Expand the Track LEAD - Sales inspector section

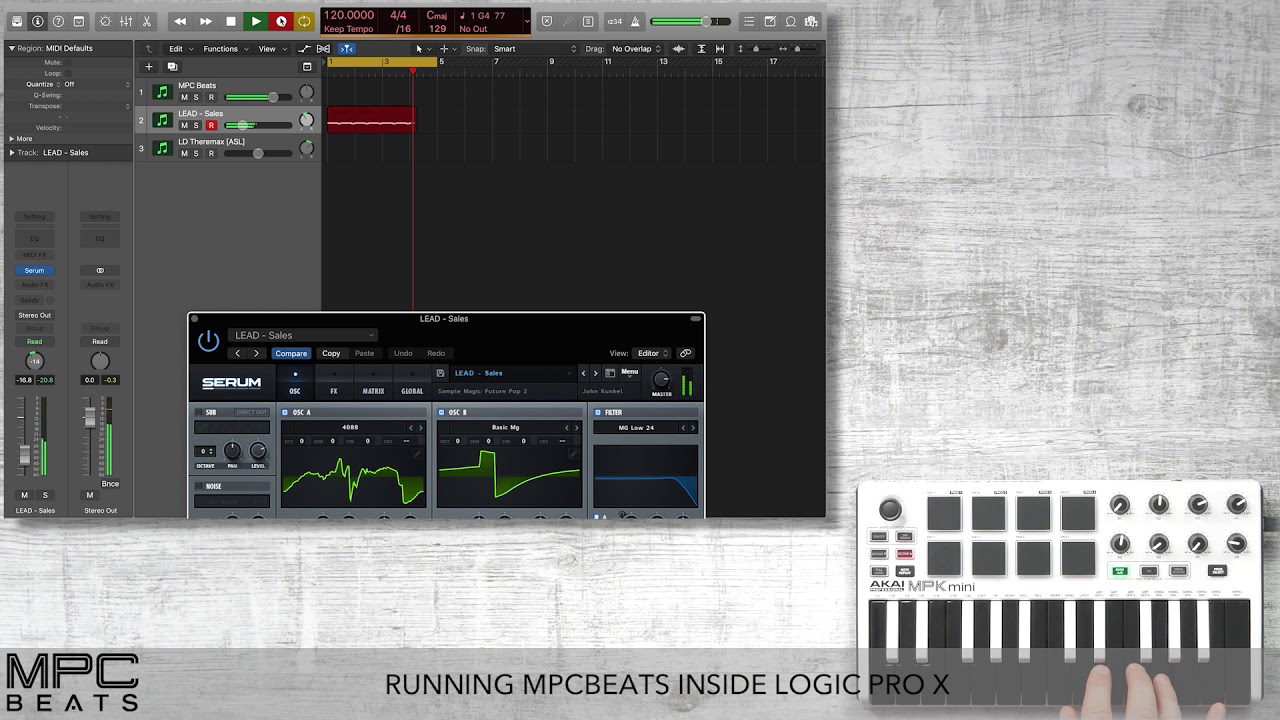(12, 153)
